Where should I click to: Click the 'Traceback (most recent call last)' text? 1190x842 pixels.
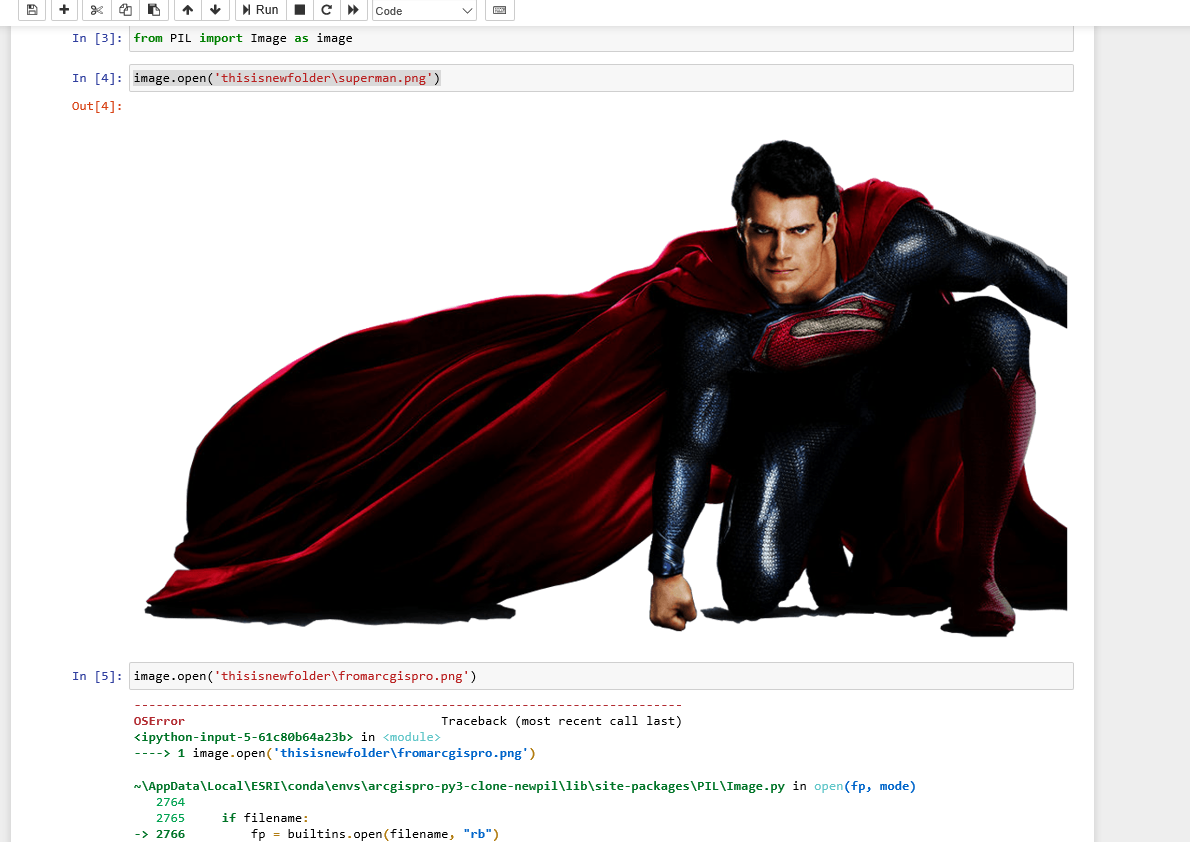pos(562,721)
